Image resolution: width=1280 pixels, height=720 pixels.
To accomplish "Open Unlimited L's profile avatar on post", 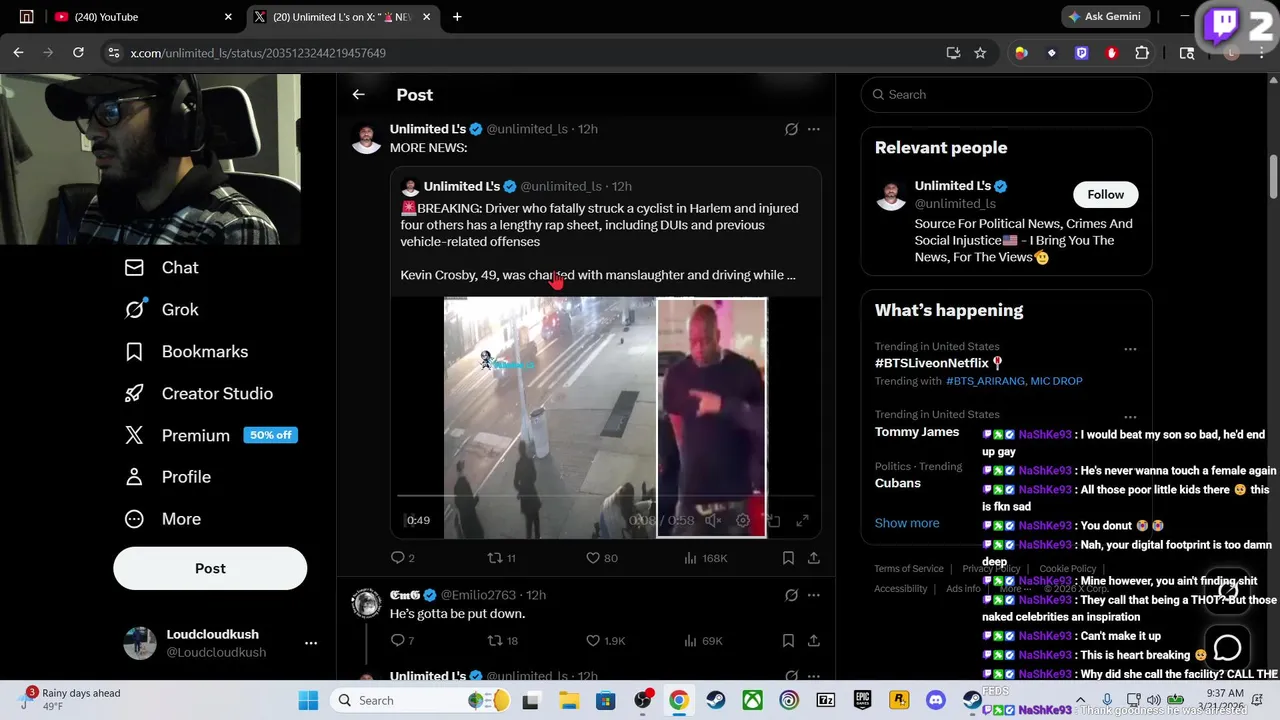I will 367,137.
